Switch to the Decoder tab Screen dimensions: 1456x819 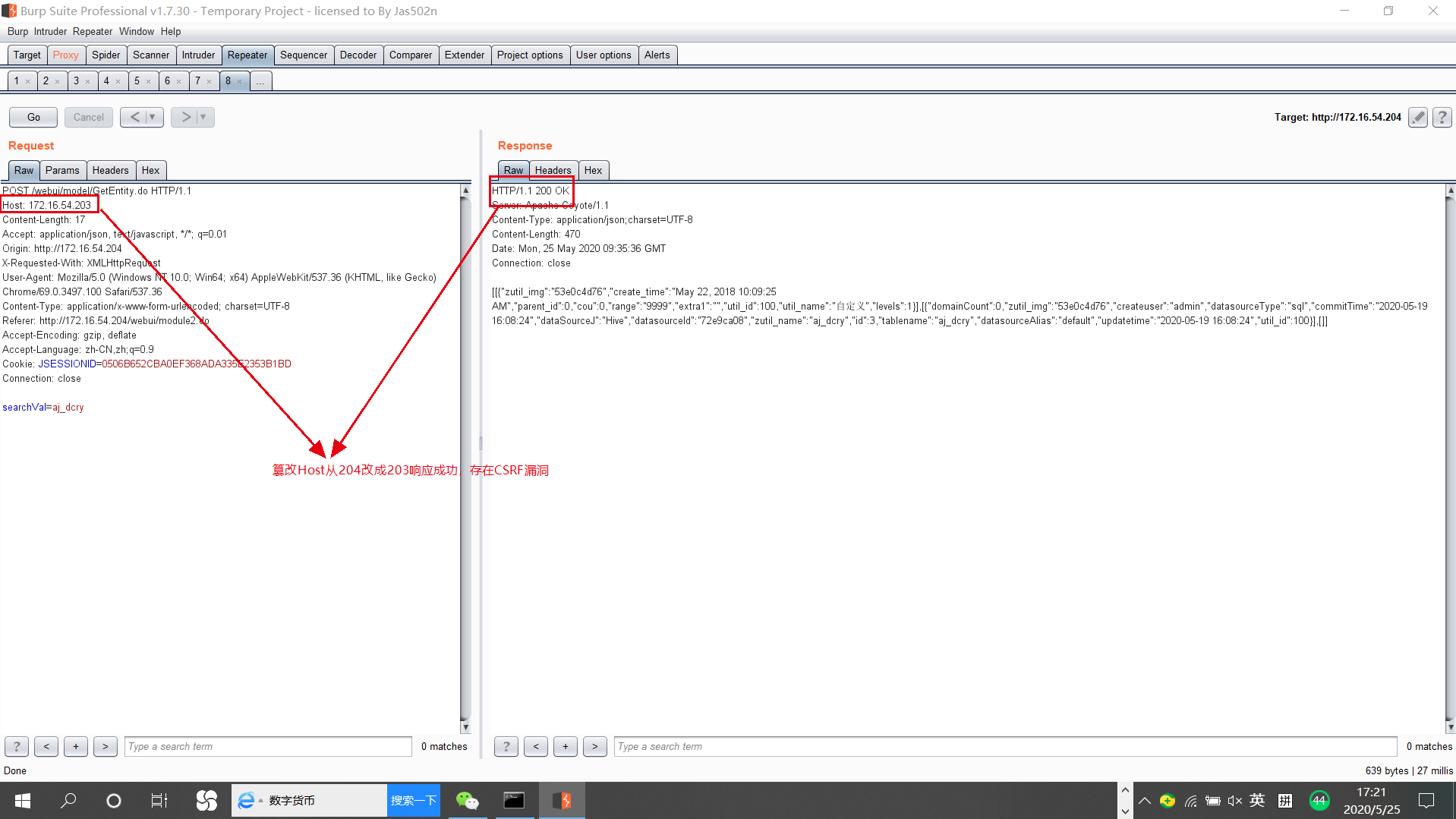(358, 55)
